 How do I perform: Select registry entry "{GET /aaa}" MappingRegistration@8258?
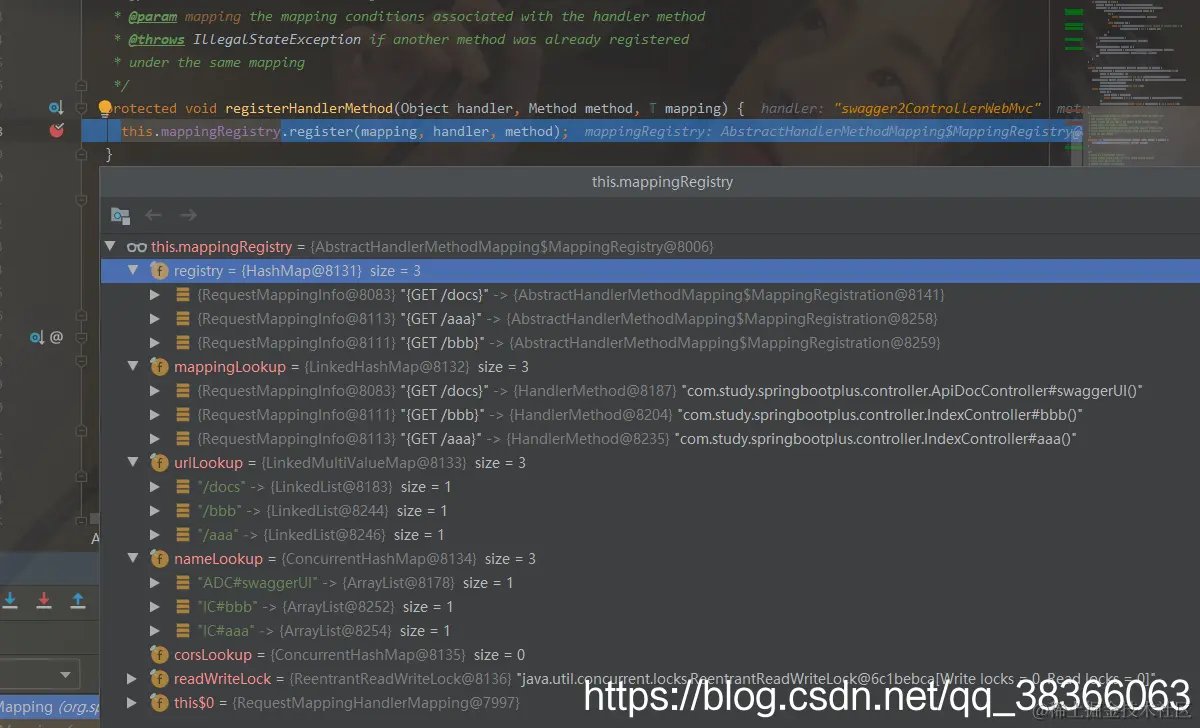650,319
